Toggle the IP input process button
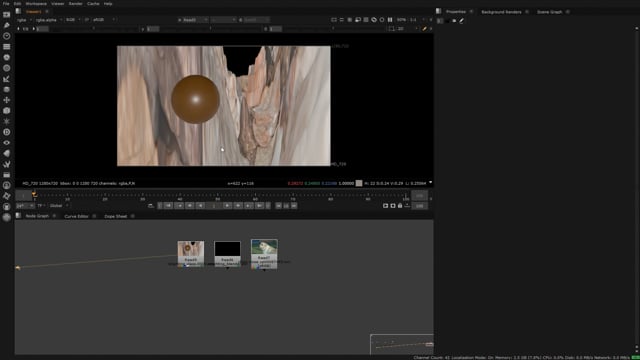 point(87,20)
